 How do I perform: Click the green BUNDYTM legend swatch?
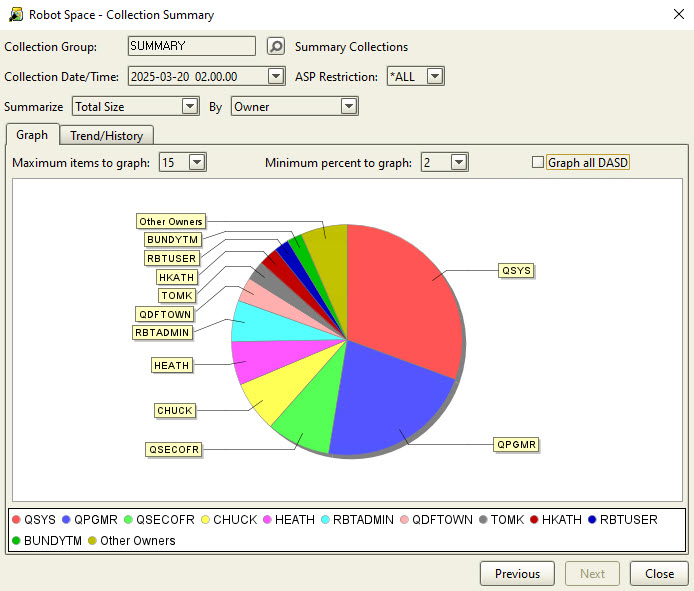16,541
